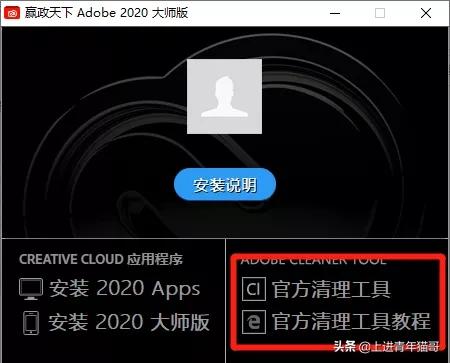Open the 安装说明 installation instructions button
This screenshot has height=363, width=450.
225,185
